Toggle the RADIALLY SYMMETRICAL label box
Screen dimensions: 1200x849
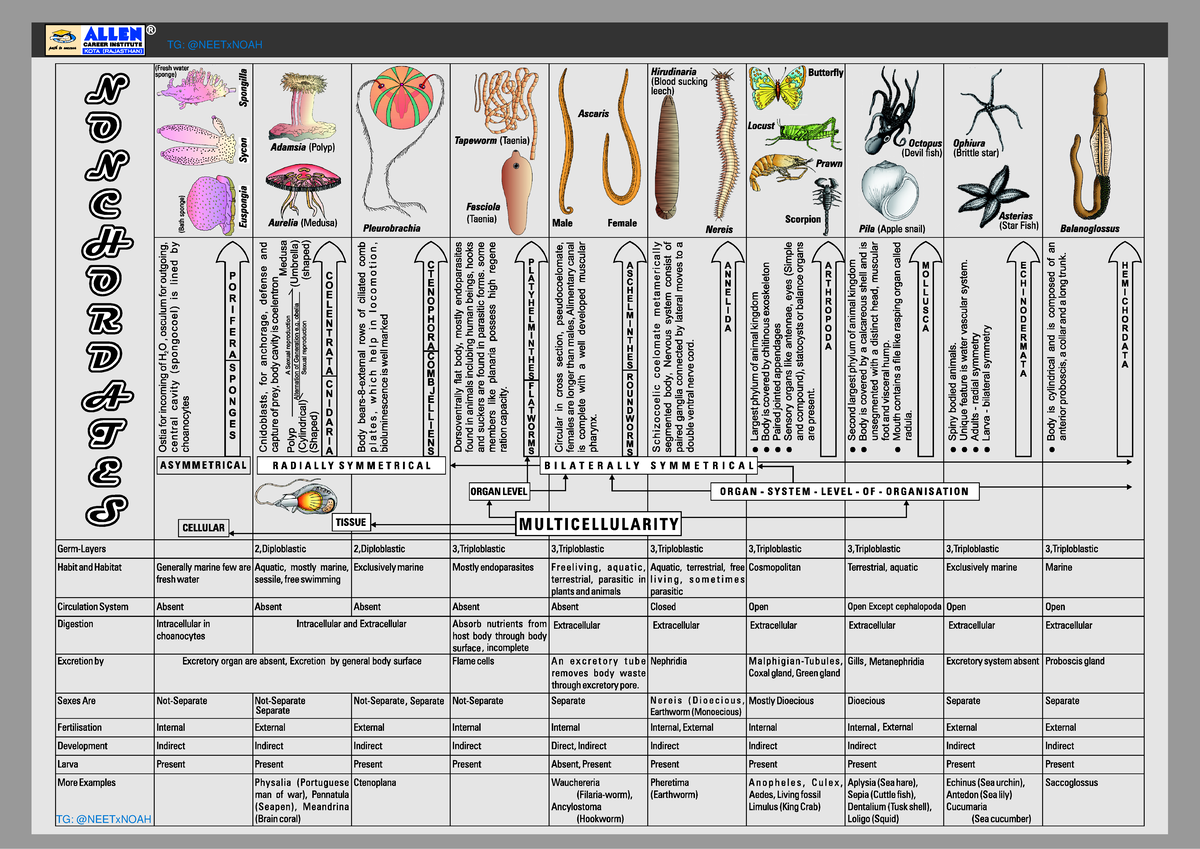point(352,465)
